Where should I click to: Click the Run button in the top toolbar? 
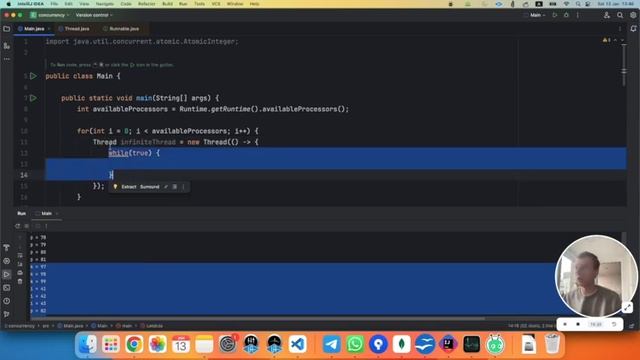click(x=554, y=15)
